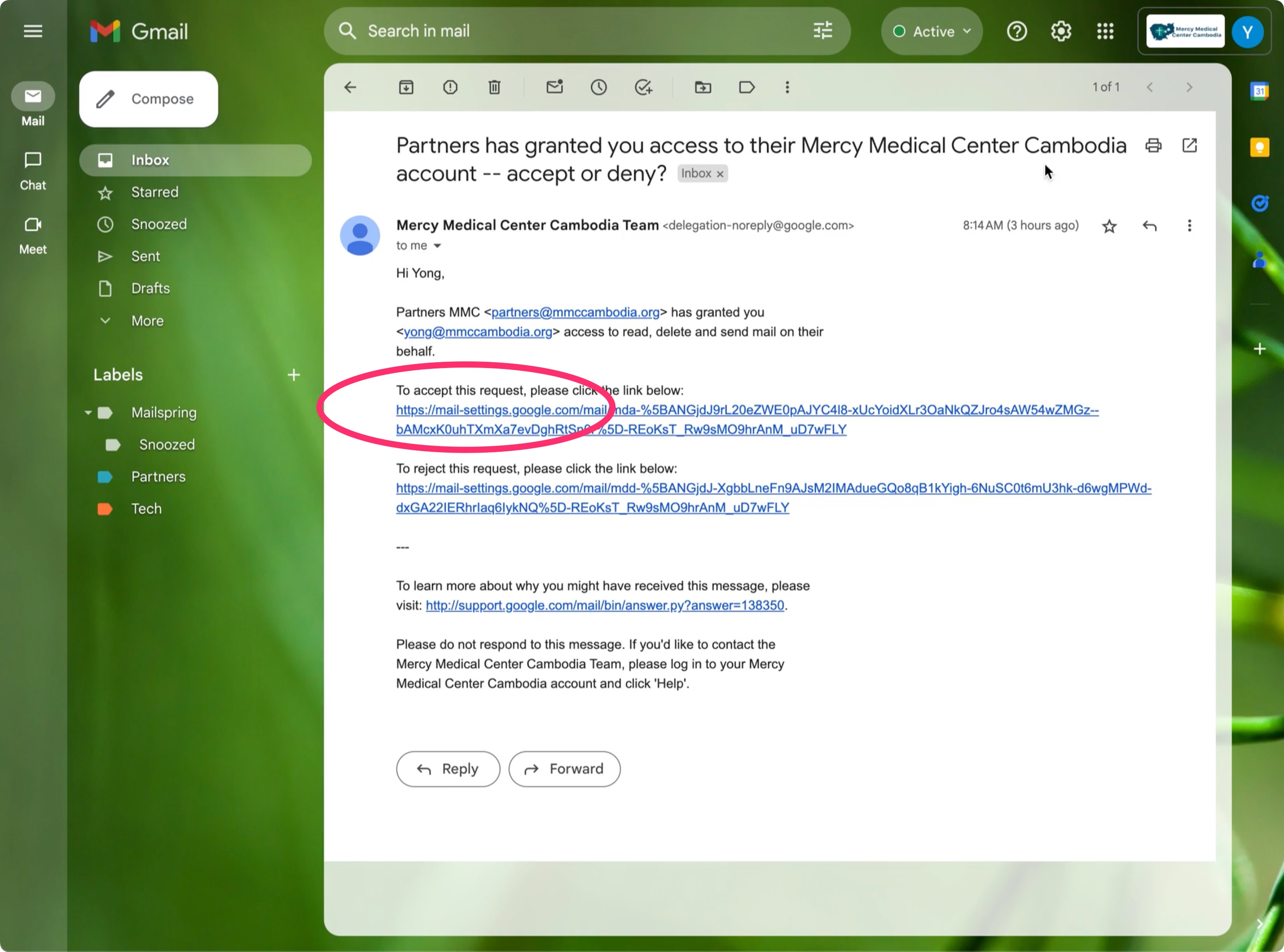Viewport: 1284px width, 952px height.
Task: Open the email in a new window
Action: tap(1190, 146)
